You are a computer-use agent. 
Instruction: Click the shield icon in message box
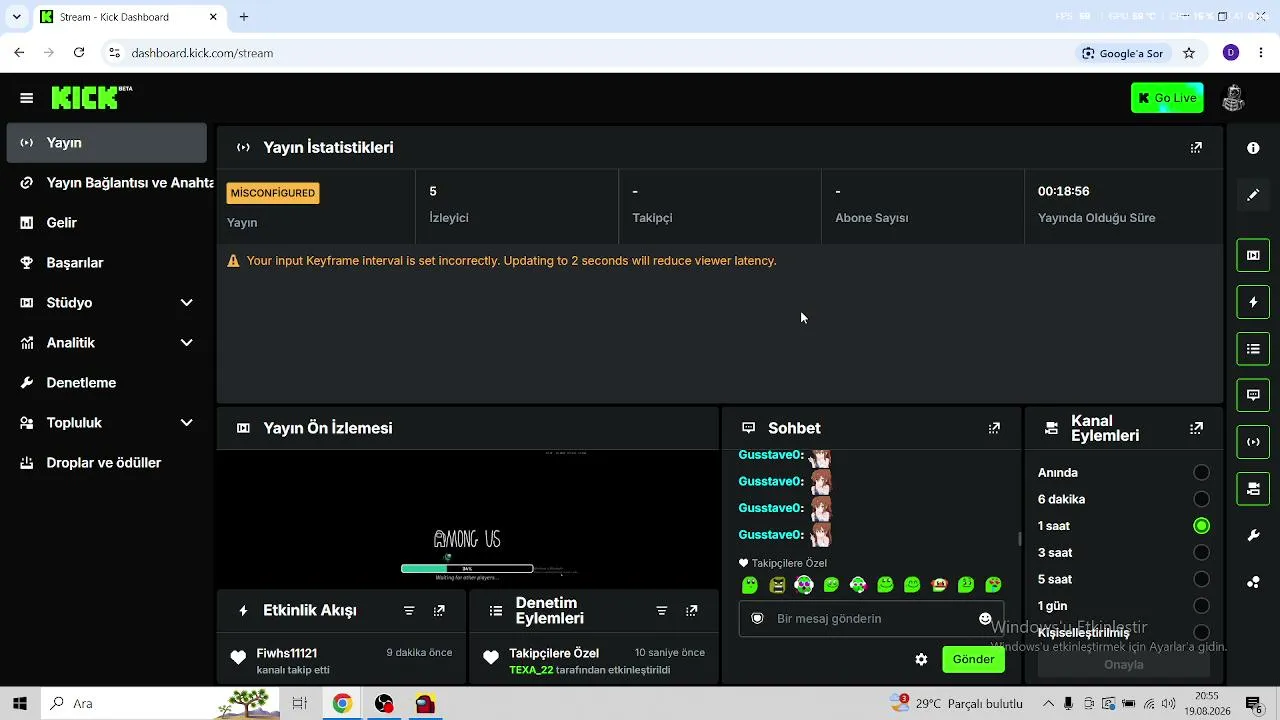point(757,619)
